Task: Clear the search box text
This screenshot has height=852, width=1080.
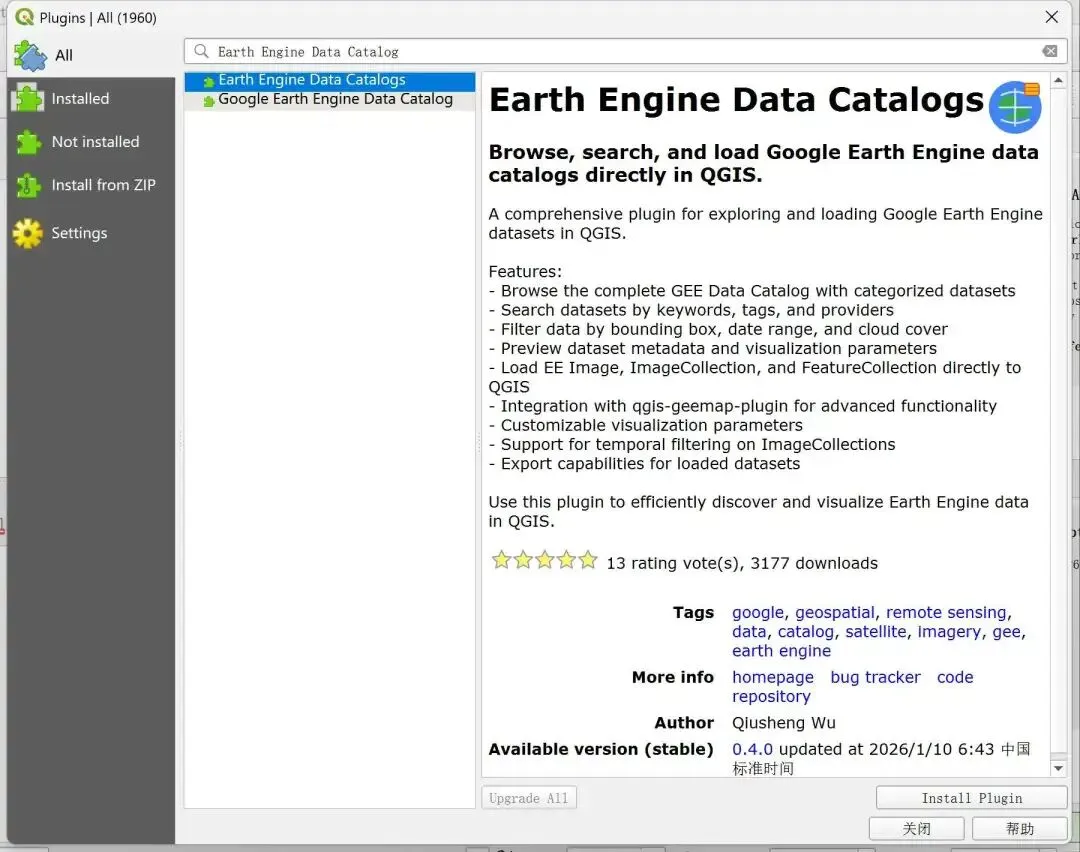Action: click(1049, 51)
